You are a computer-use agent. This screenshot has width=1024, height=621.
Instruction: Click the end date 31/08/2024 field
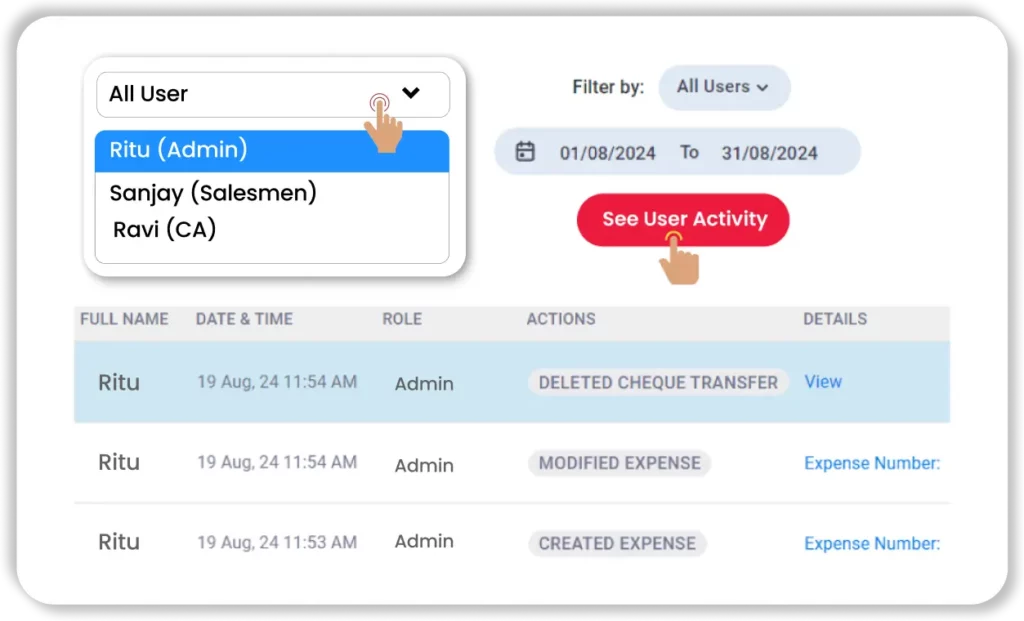coord(769,153)
